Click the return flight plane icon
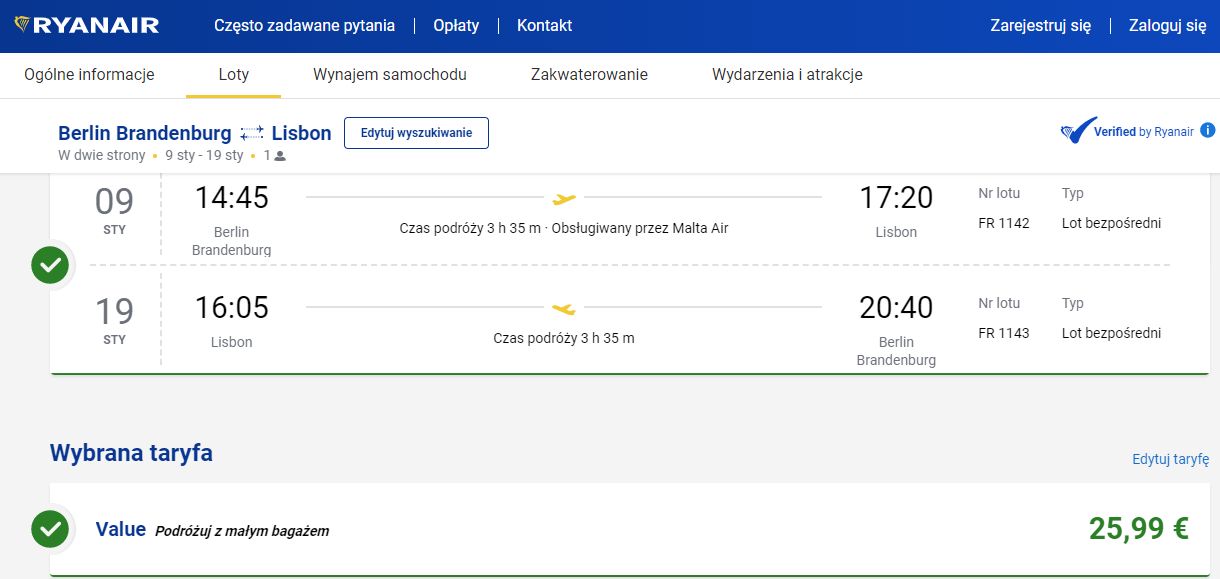 (x=564, y=308)
